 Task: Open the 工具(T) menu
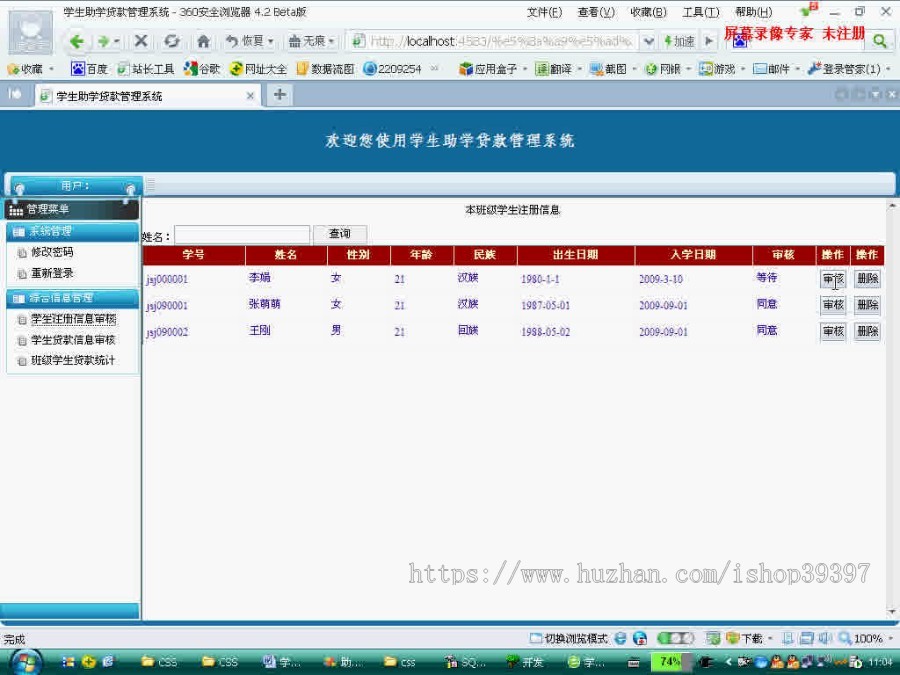click(x=701, y=12)
